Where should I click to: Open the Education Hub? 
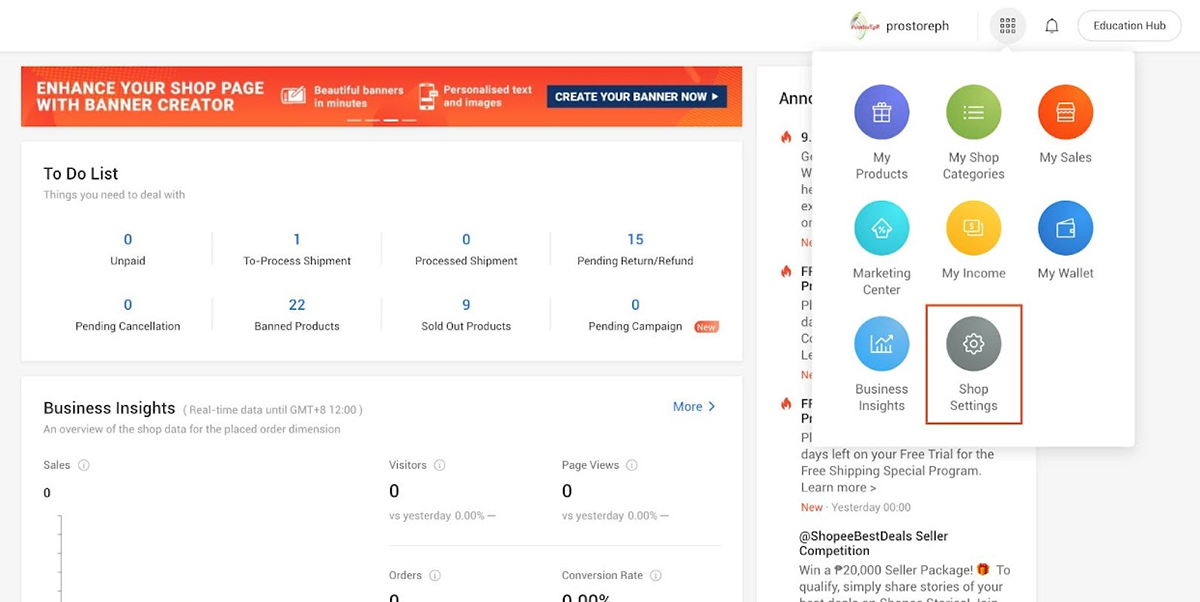point(1128,25)
